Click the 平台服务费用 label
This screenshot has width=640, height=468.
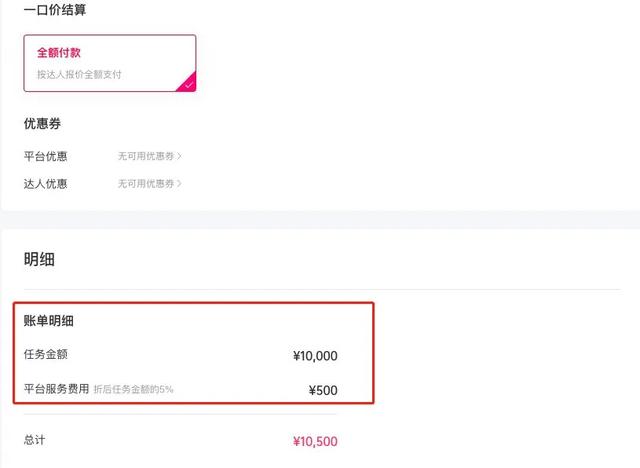coord(56,388)
